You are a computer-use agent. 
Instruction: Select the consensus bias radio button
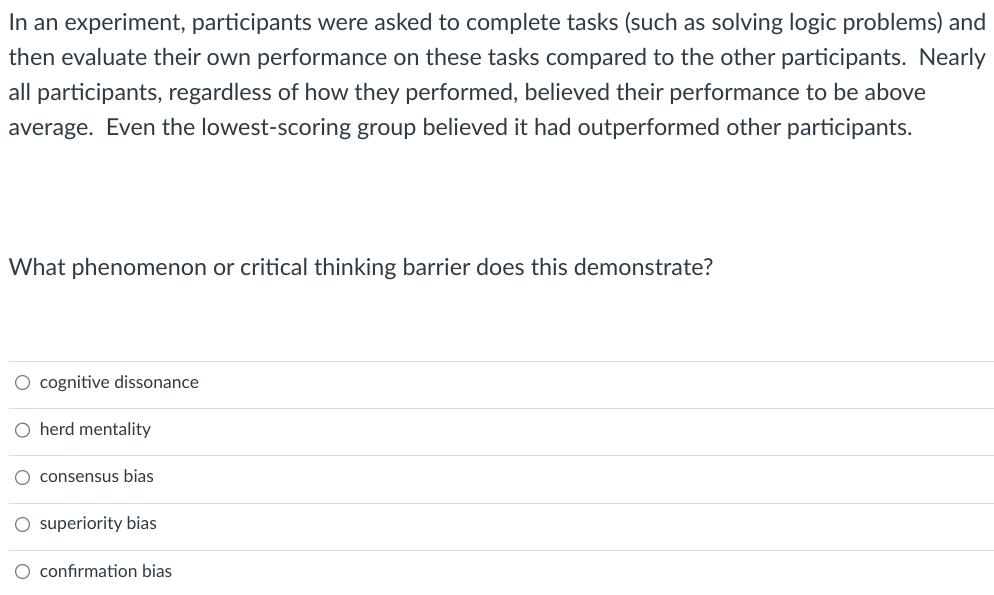(22, 477)
